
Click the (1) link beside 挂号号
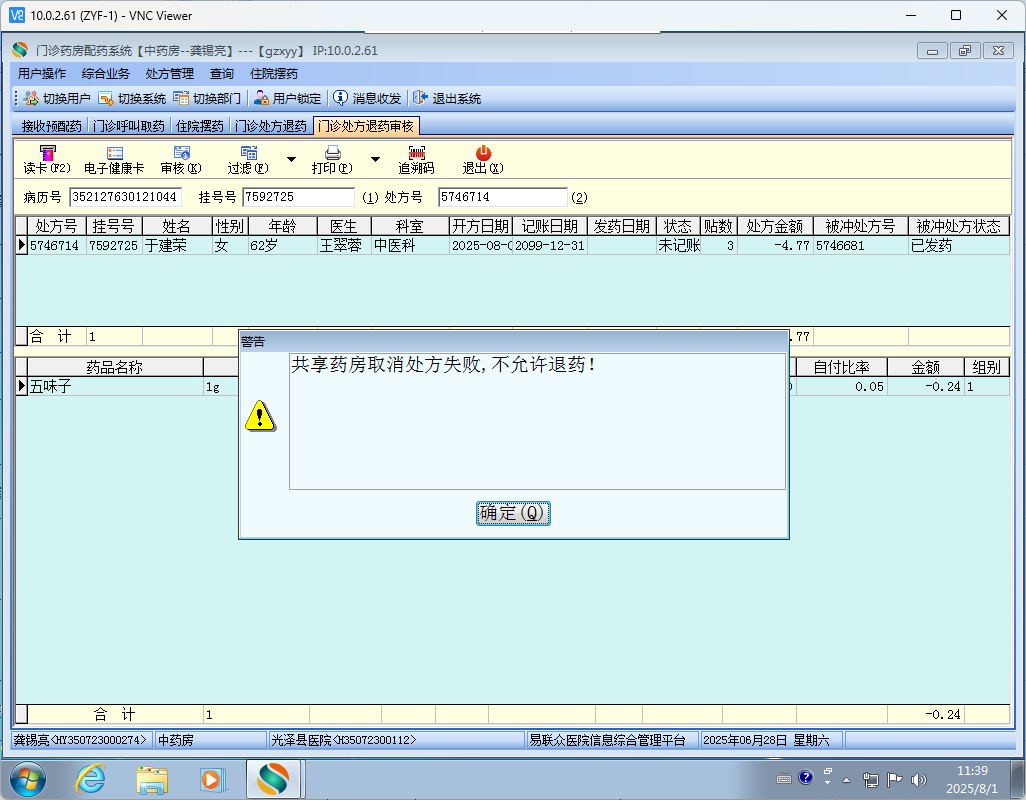coord(370,198)
